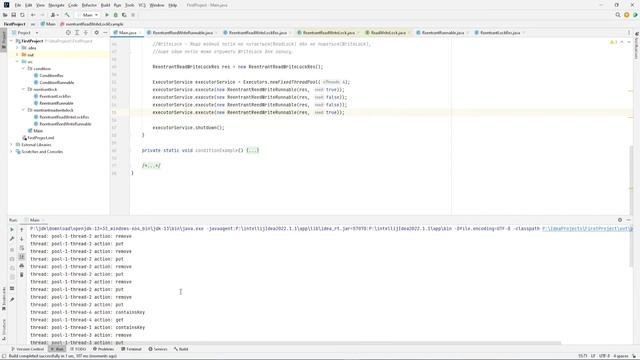Click the Save All toolbar icon

click(13, 15)
